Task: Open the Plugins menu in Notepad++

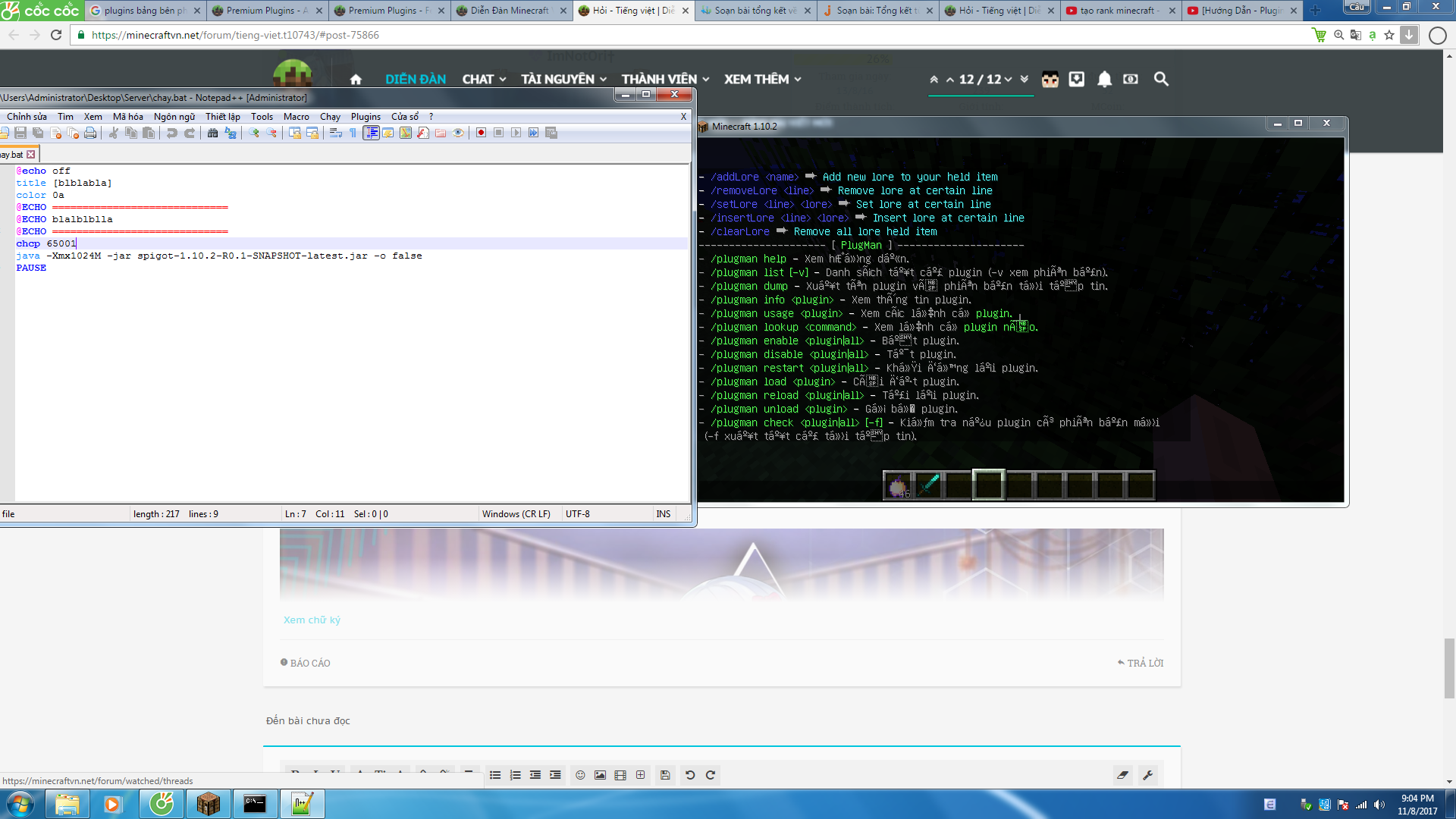Action: coord(366,116)
